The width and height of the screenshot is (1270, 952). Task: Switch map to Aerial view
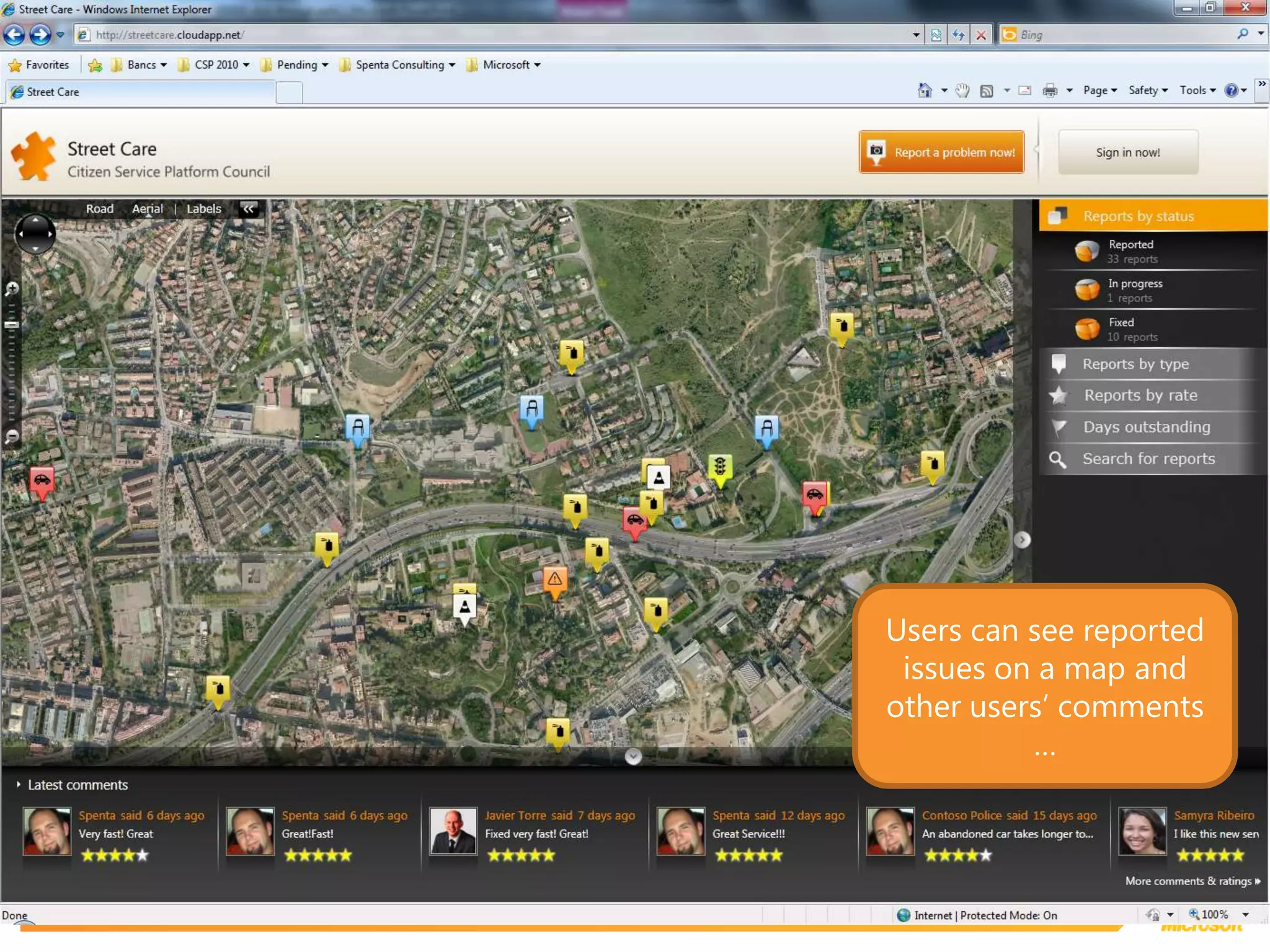pyautogui.click(x=148, y=209)
